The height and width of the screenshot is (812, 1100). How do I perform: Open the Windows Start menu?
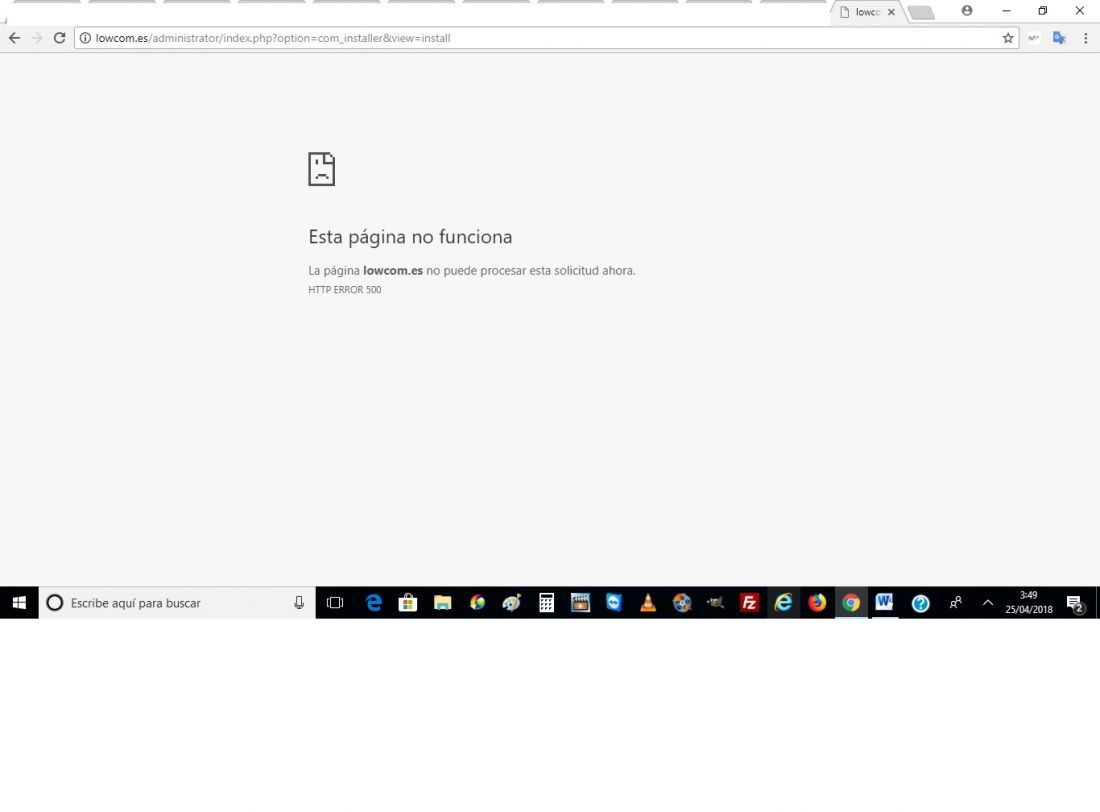coord(19,603)
